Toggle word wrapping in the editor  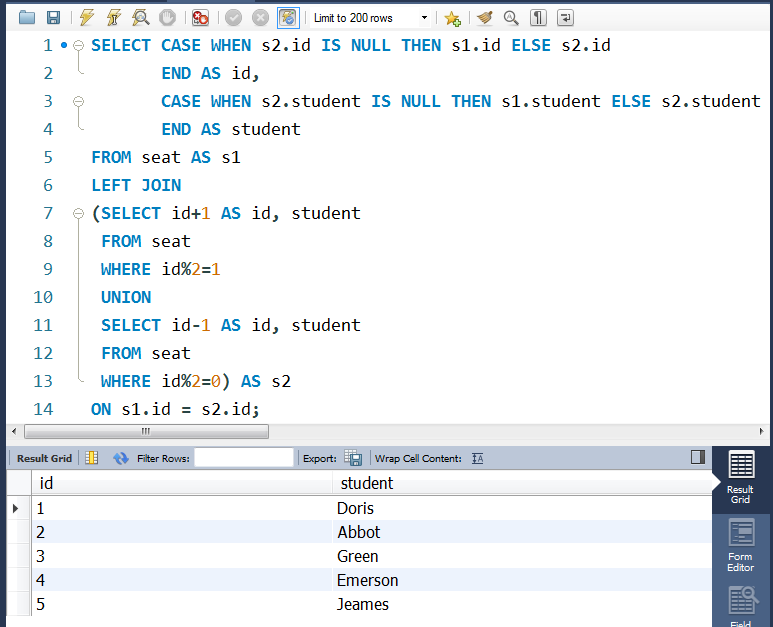pyautogui.click(x=565, y=18)
